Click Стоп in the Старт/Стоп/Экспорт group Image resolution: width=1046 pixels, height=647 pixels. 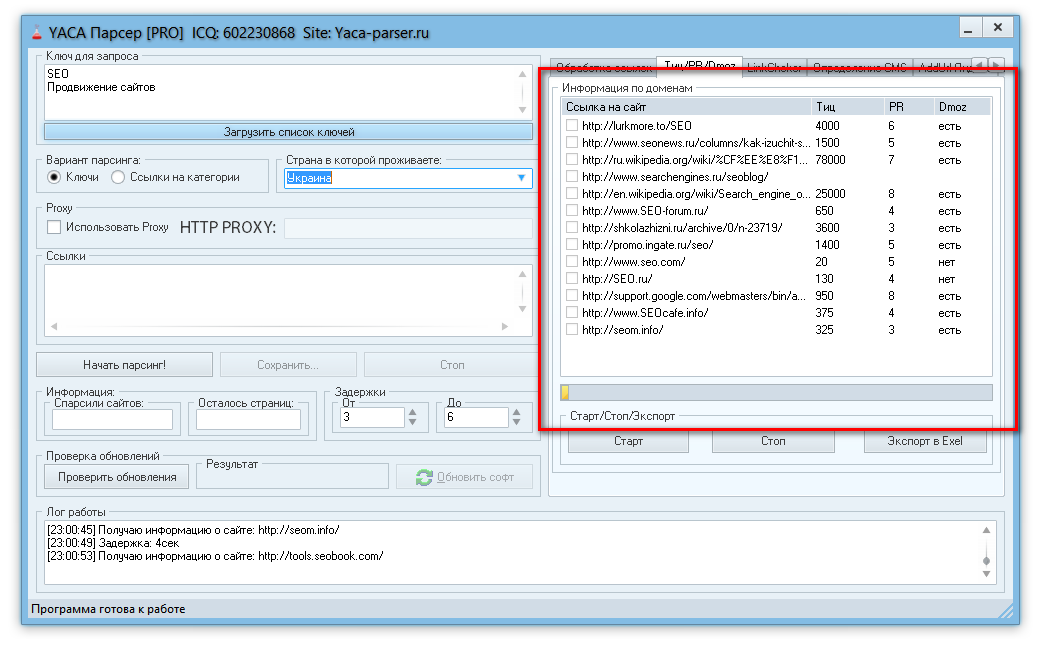pyautogui.click(x=773, y=441)
